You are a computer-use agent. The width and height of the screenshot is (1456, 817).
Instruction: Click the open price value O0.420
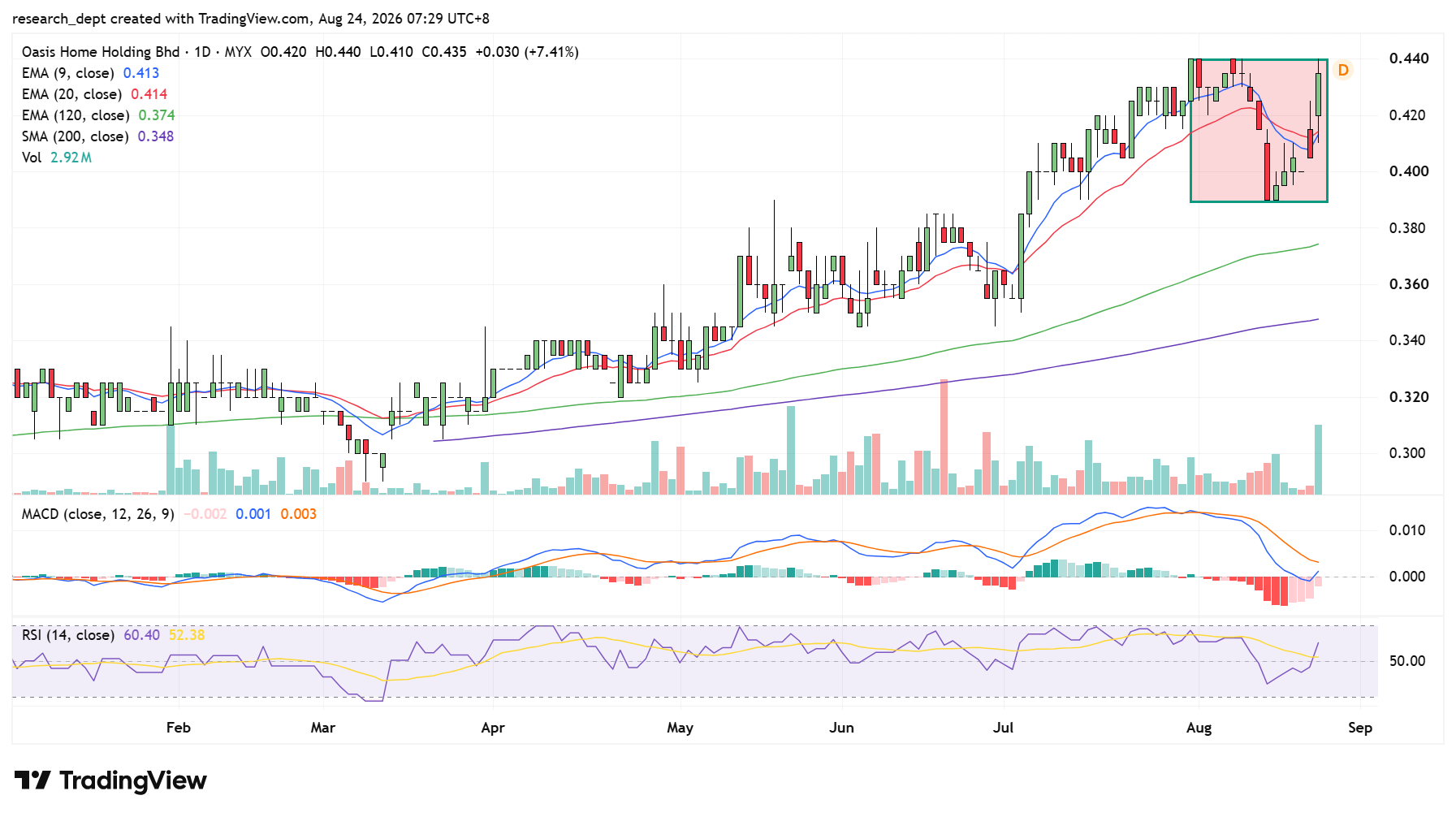[x=283, y=52]
